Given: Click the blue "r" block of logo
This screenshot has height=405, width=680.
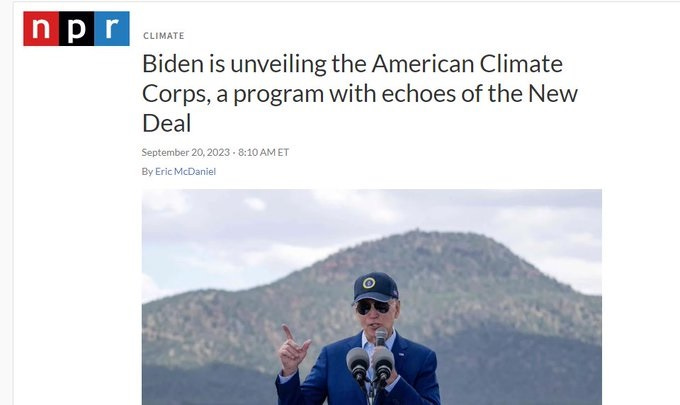Looking at the screenshot, I should point(112,29).
